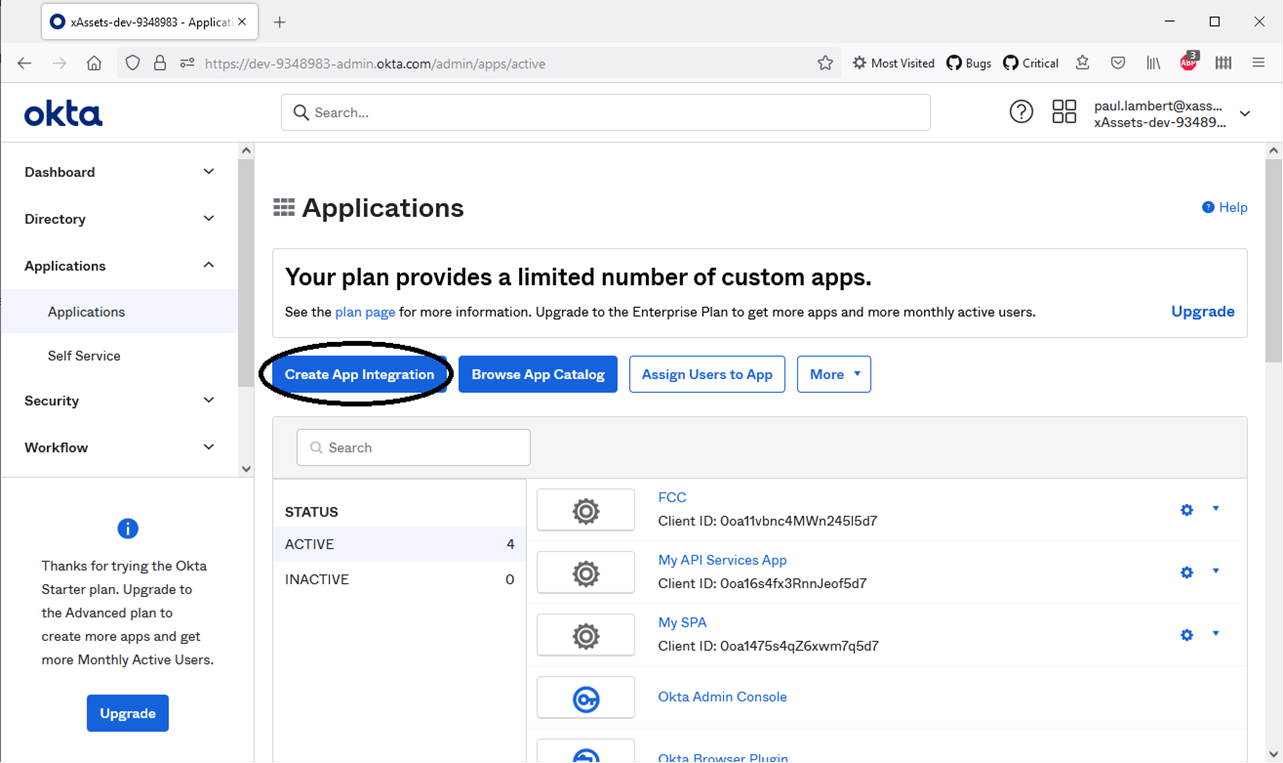Open the Help question mark icon

pyautogui.click(x=1020, y=111)
